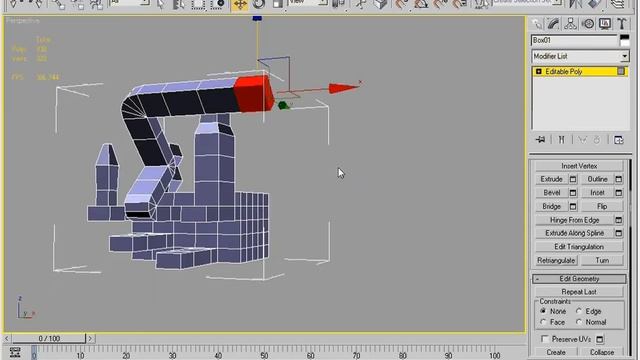The image size is (640, 360).
Task: Open the Bevel settings dialog icon
Action: coord(573,193)
